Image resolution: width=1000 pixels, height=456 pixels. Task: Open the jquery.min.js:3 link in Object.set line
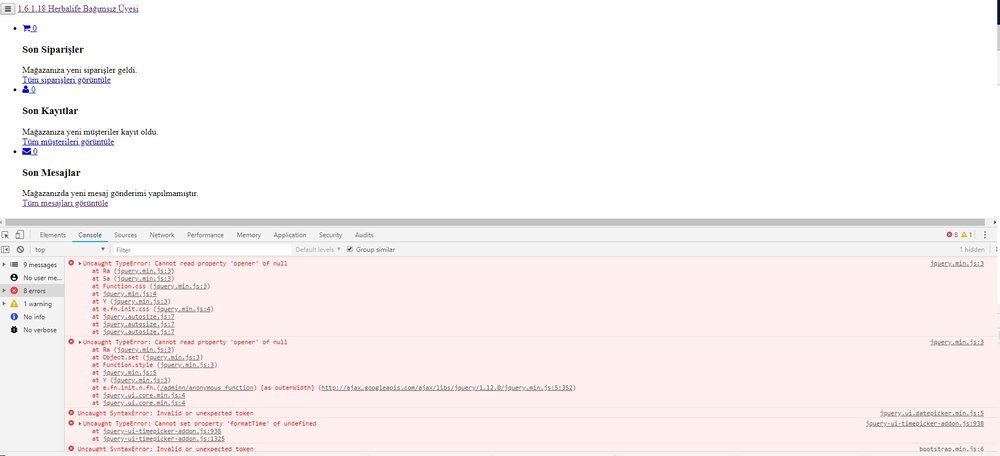[x=173, y=358]
